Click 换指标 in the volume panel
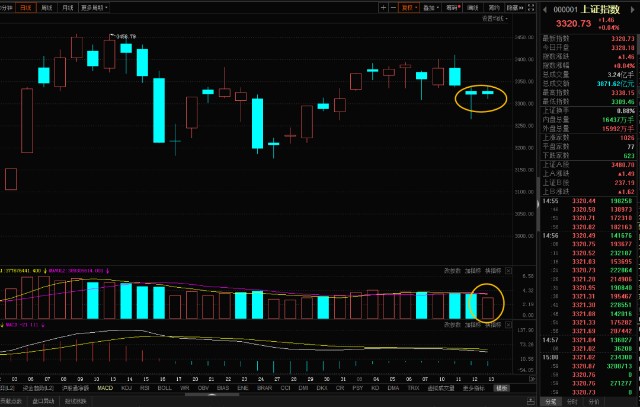640x407 pixels. click(493, 271)
